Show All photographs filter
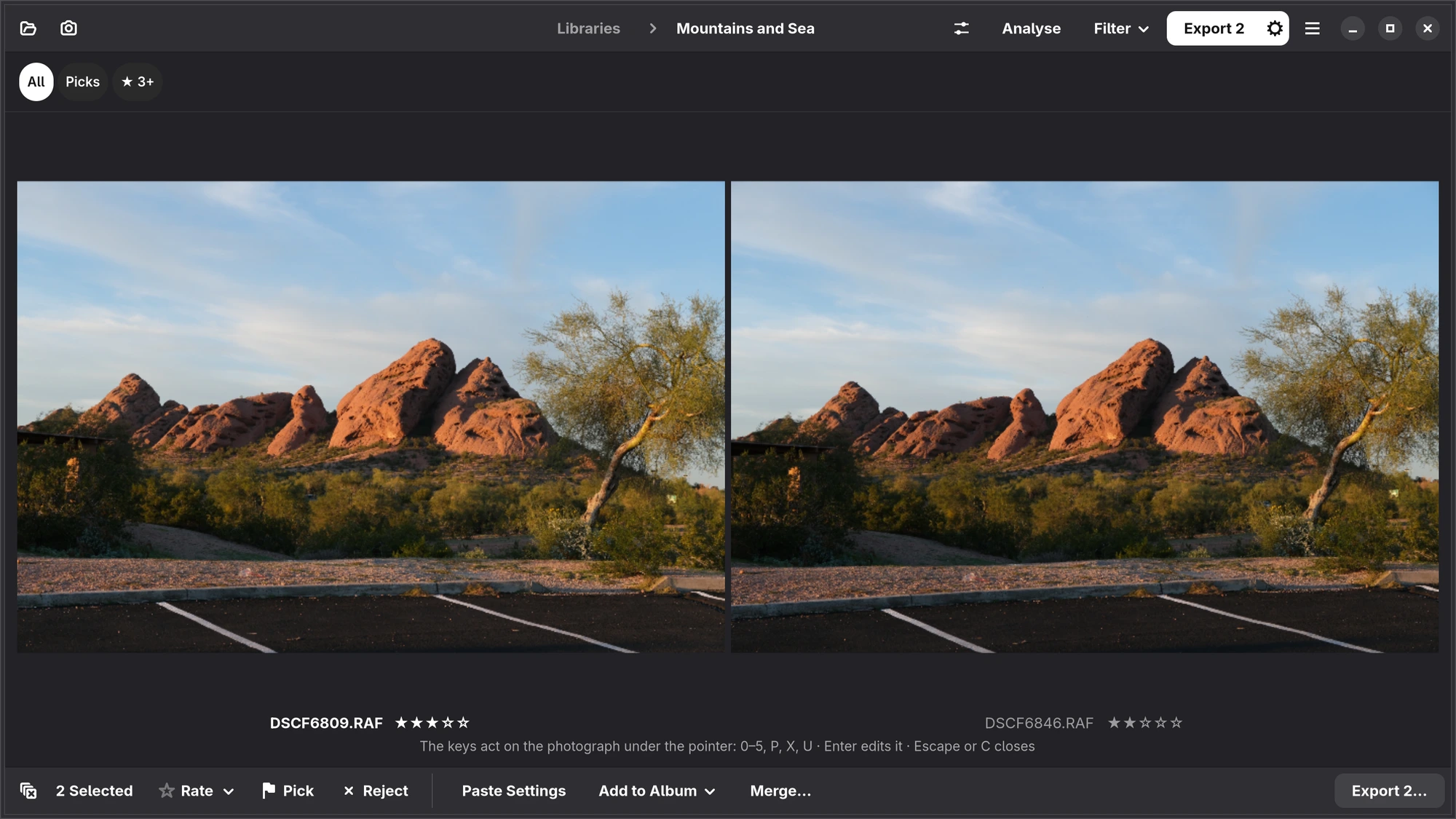The width and height of the screenshot is (1456, 819). pyautogui.click(x=36, y=82)
